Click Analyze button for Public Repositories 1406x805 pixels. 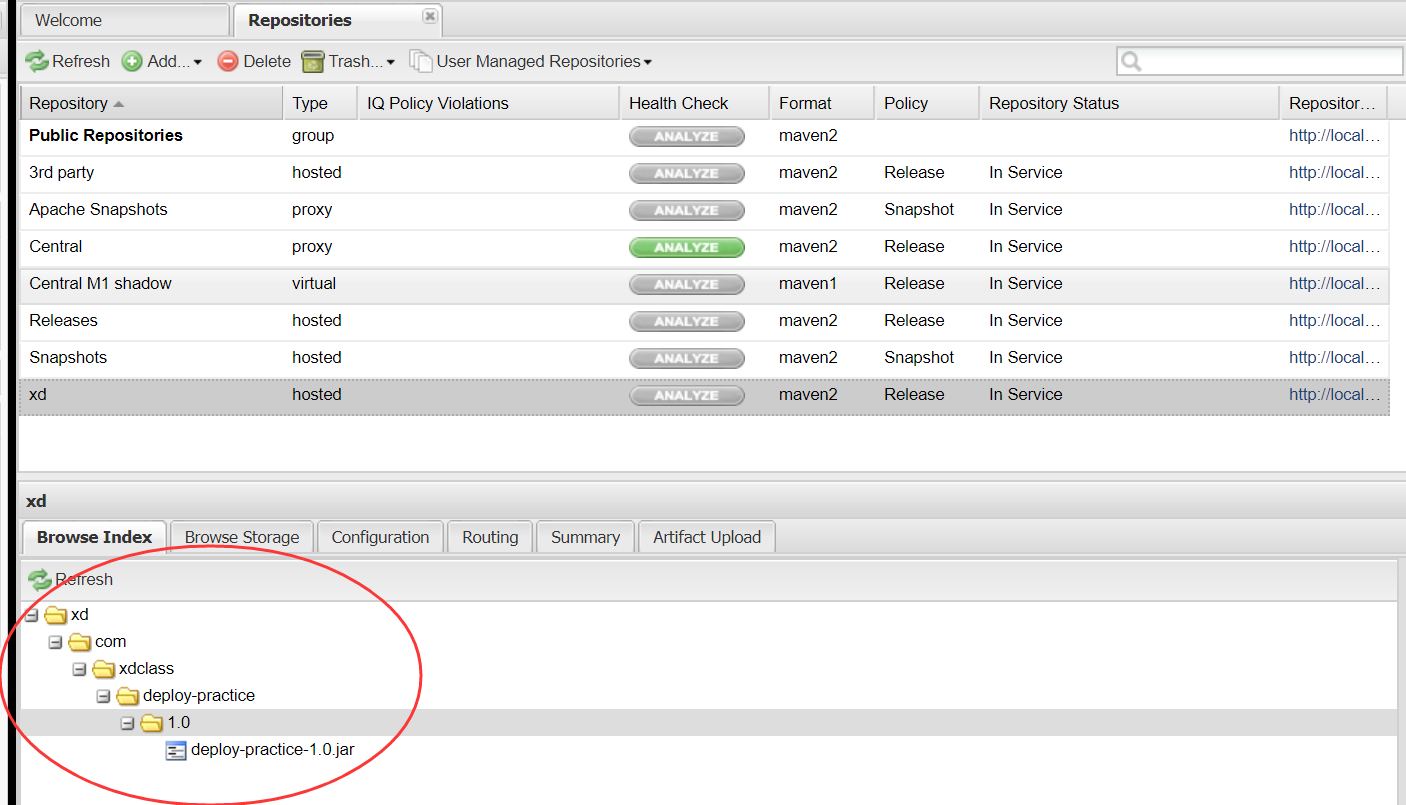click(687, 136)
